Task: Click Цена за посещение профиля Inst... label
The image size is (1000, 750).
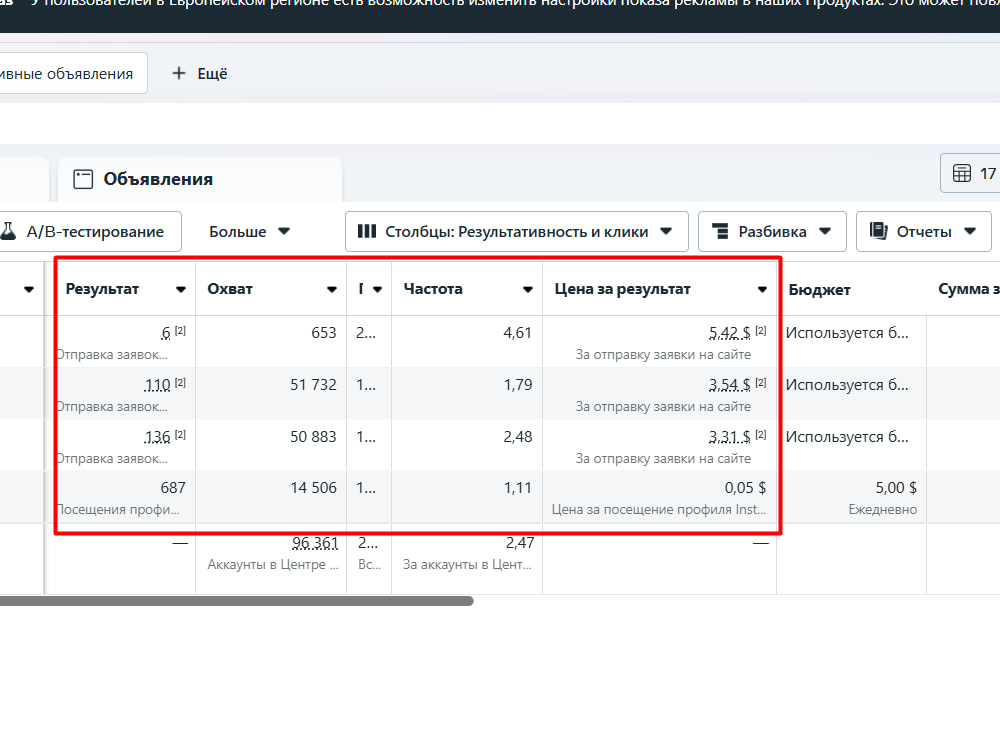Action: coord(659,510)
